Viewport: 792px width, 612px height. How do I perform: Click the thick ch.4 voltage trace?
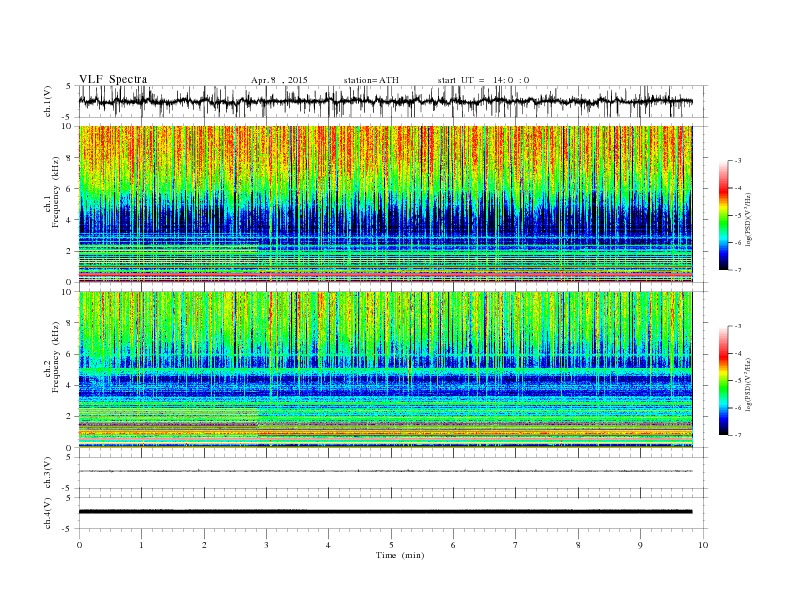(386, 512)
